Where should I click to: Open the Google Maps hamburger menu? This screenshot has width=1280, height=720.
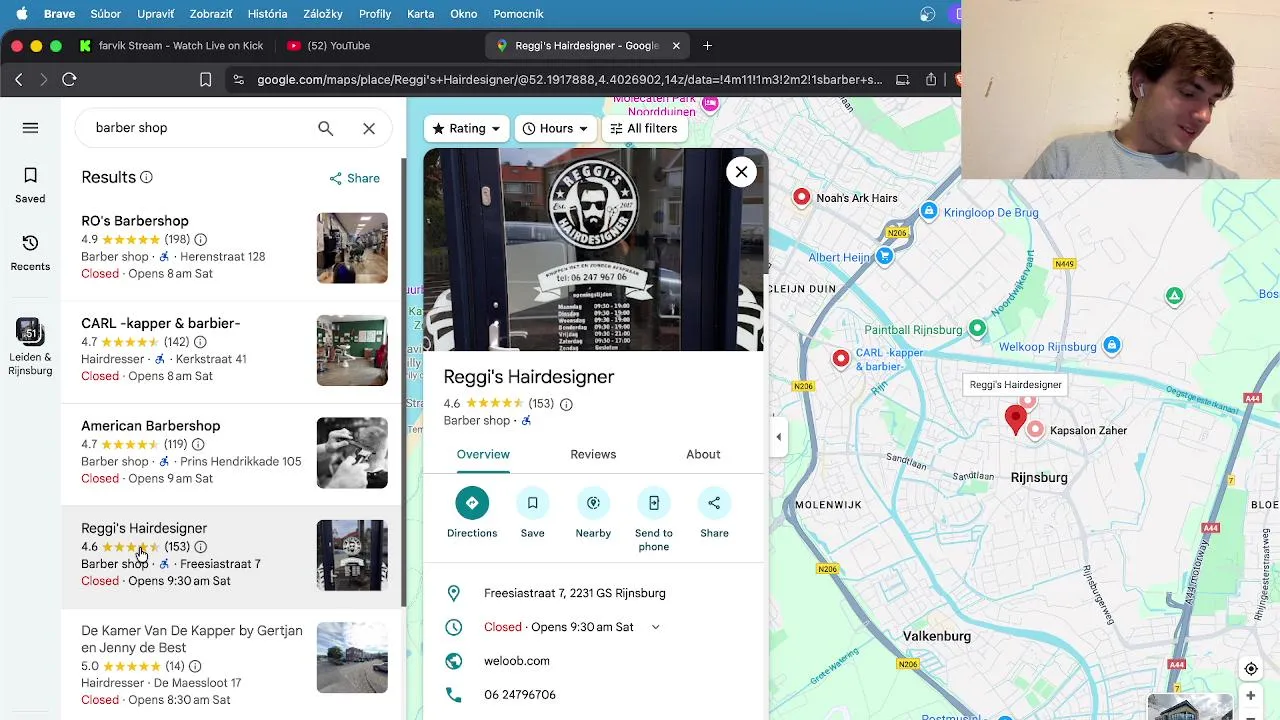(x=30, y=128)
